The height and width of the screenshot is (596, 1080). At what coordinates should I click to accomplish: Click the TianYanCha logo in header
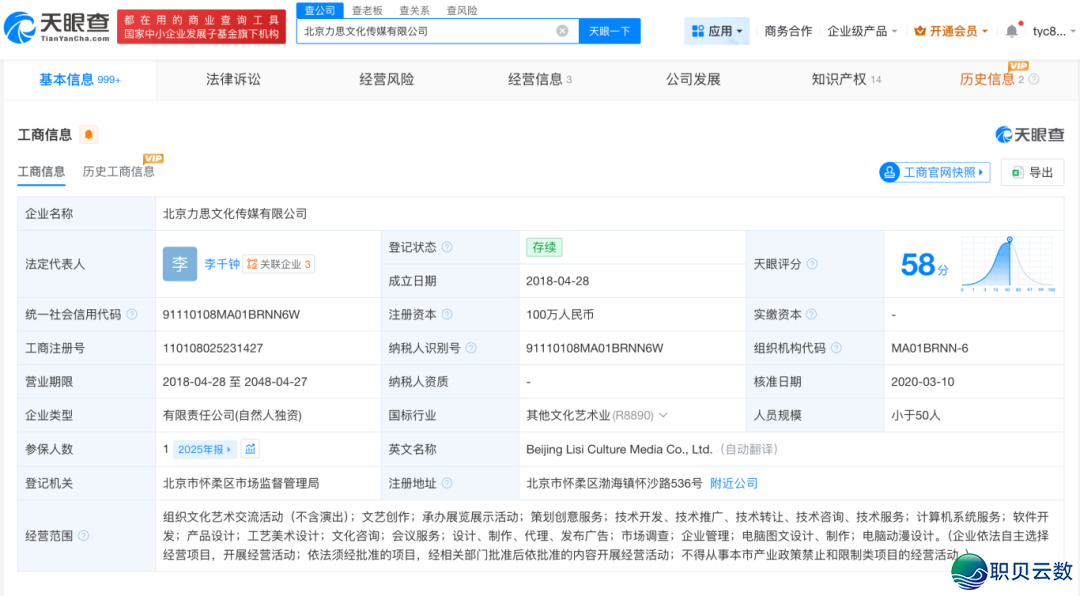click(x=57, y=31)
